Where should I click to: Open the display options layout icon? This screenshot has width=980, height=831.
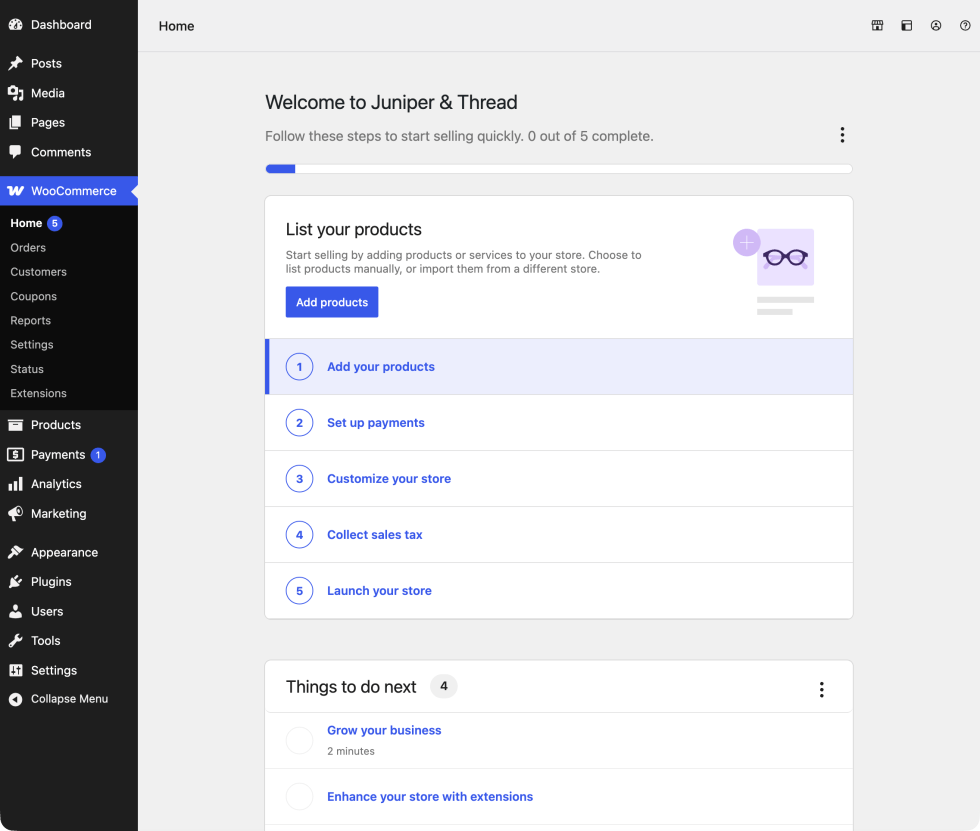click(x=907, y=26)
